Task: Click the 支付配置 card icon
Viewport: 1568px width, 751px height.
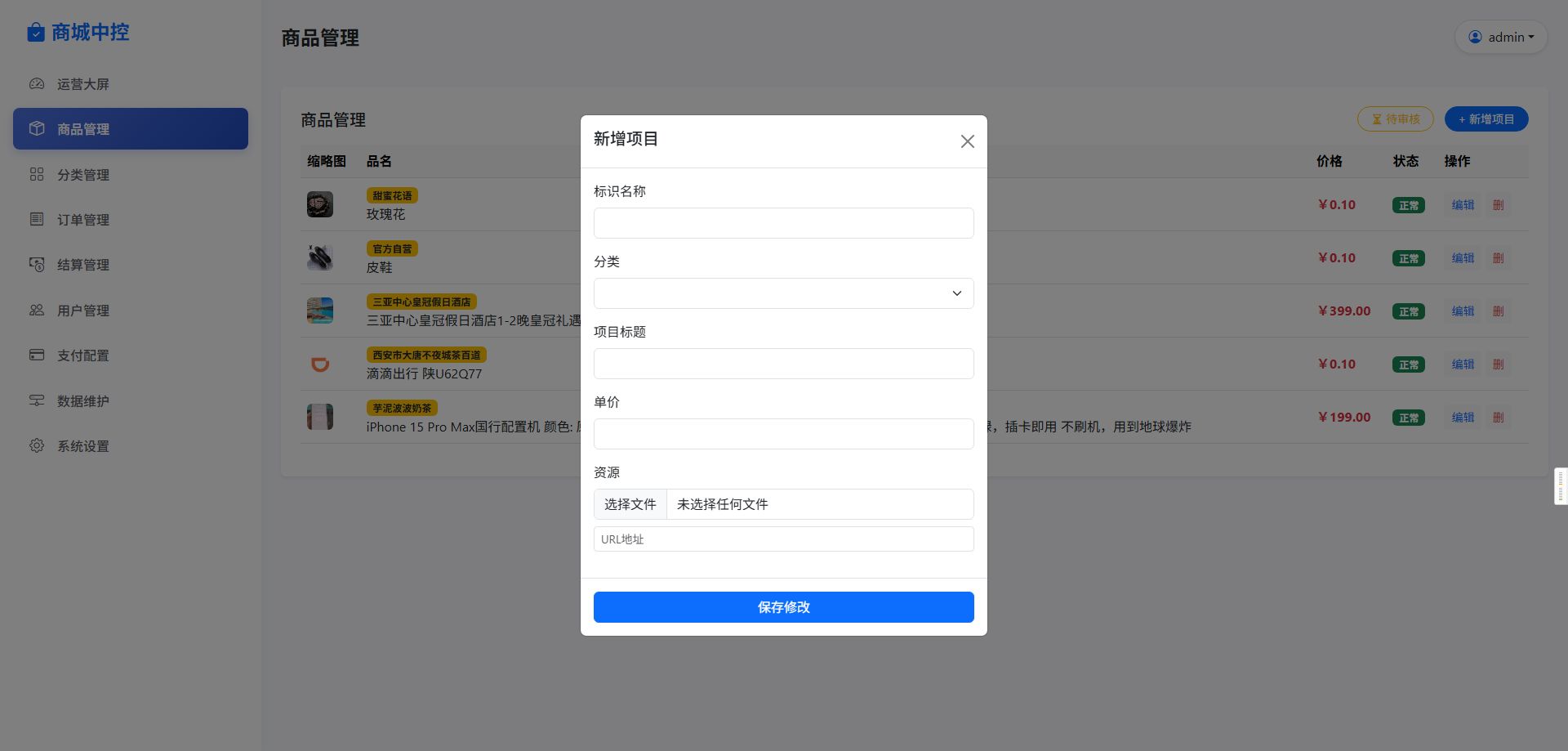Action: click(37, 355)
